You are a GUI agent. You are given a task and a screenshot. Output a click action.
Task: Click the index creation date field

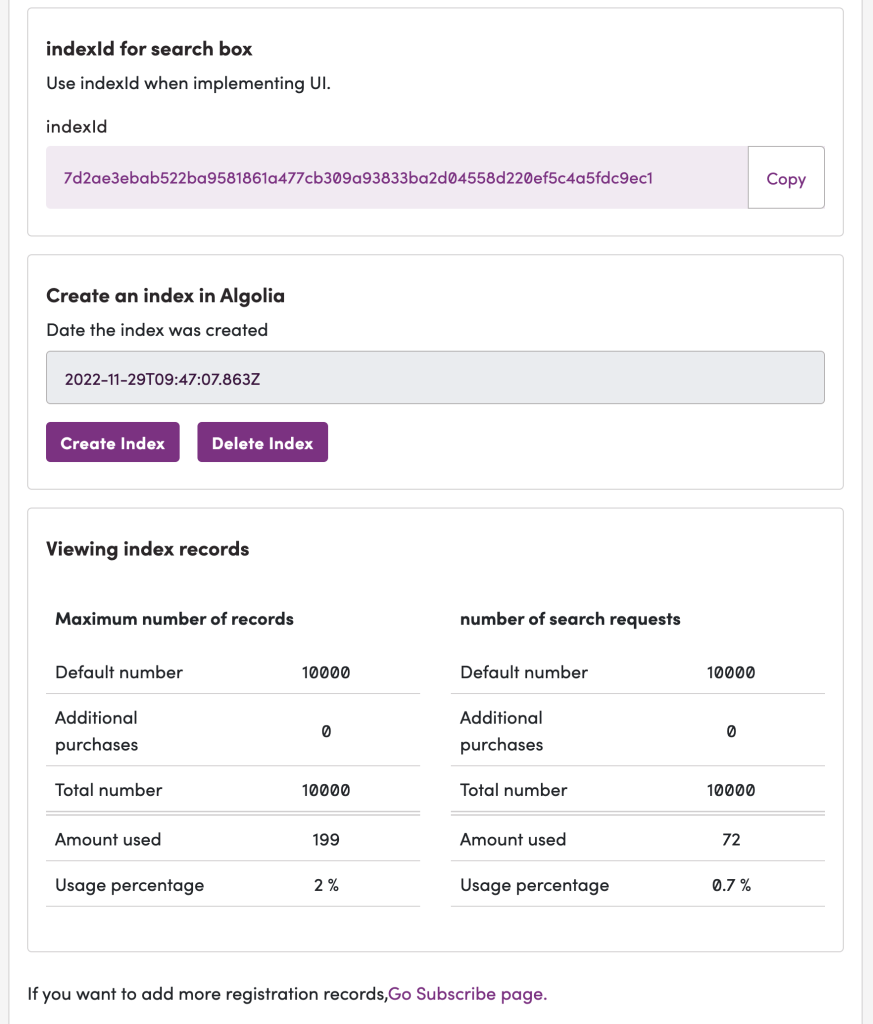[x=435, y=378]
